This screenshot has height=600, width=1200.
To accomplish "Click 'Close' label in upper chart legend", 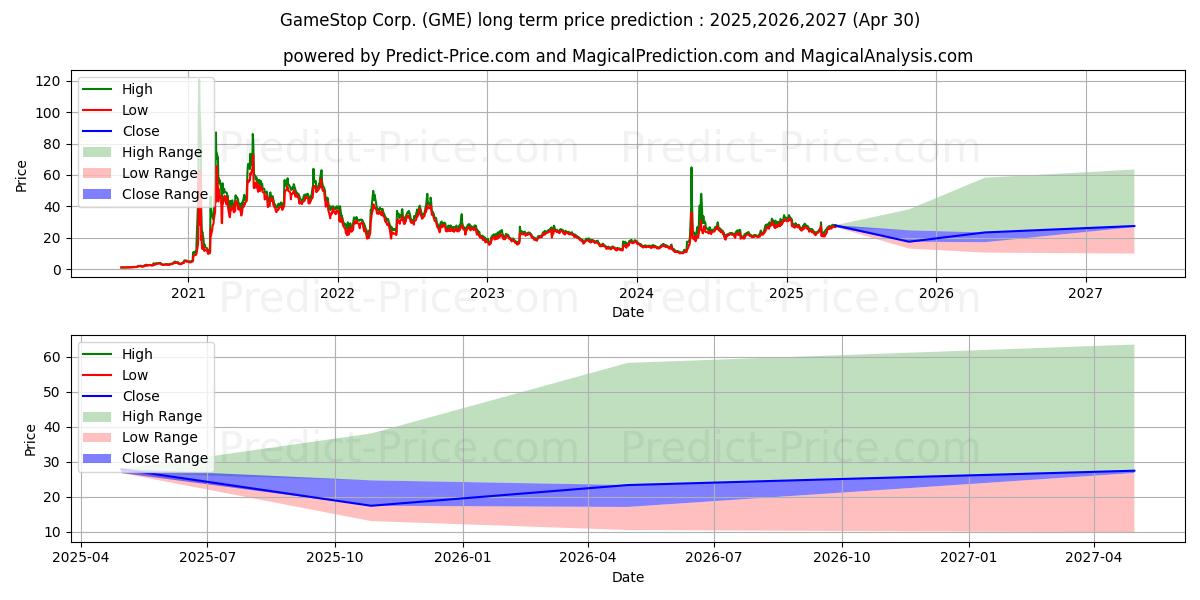I will coord(141,131).
